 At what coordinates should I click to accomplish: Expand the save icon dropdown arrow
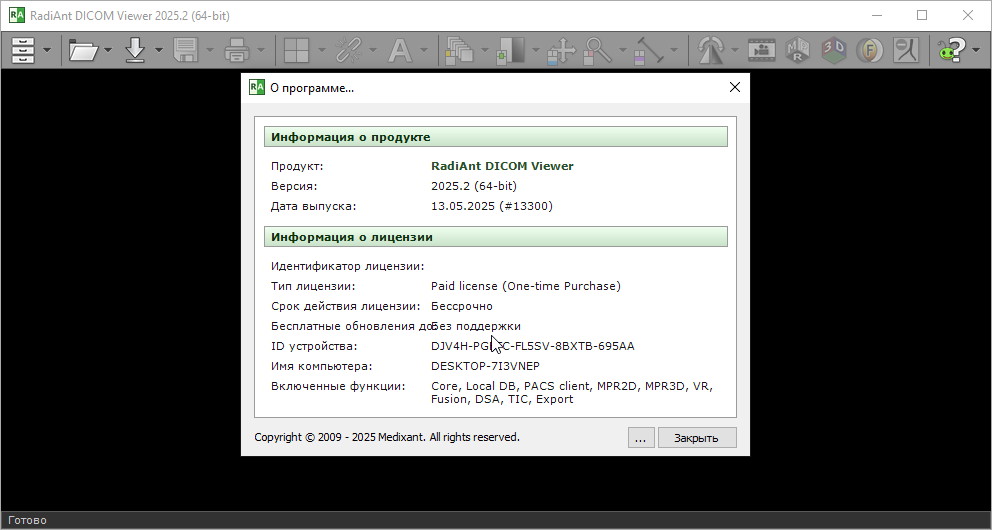[x=209, y=50]
